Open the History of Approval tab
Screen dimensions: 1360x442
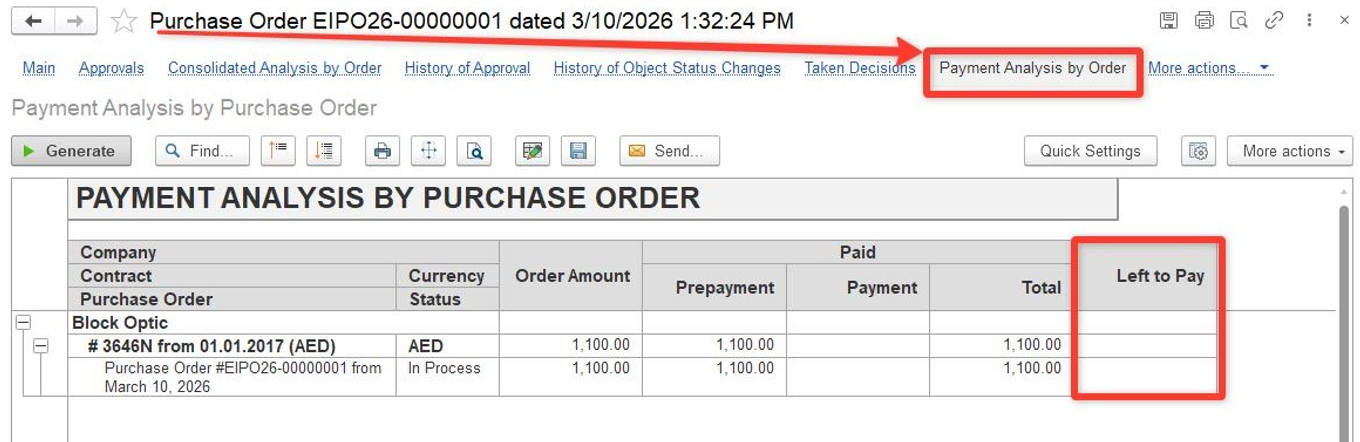[467, 68]
